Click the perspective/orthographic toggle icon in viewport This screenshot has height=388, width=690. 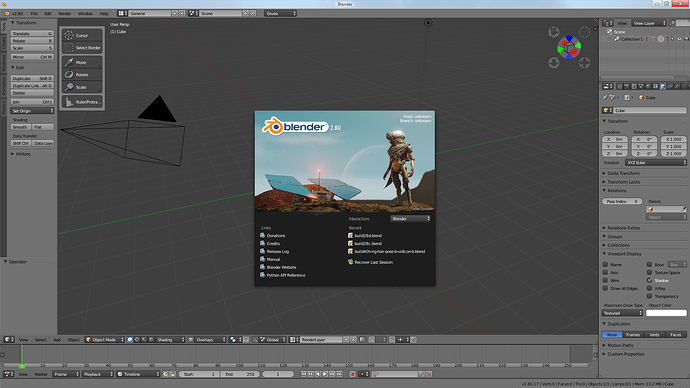(584, 32)
